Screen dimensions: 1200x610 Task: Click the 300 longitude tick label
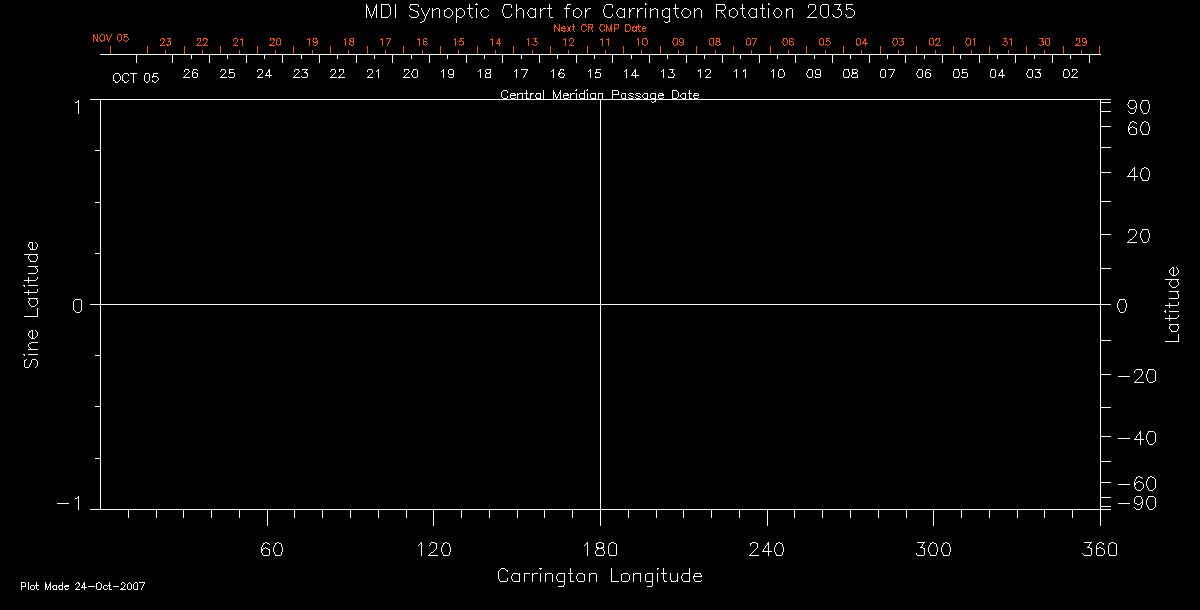(933, 549)
